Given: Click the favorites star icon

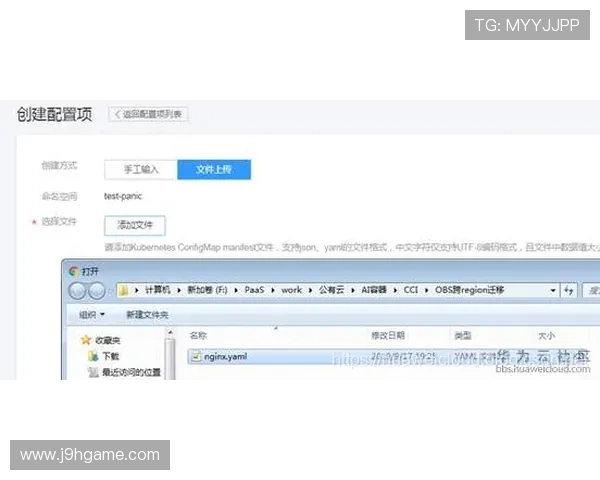Looking at the screenshot, I should click(86, 340).
